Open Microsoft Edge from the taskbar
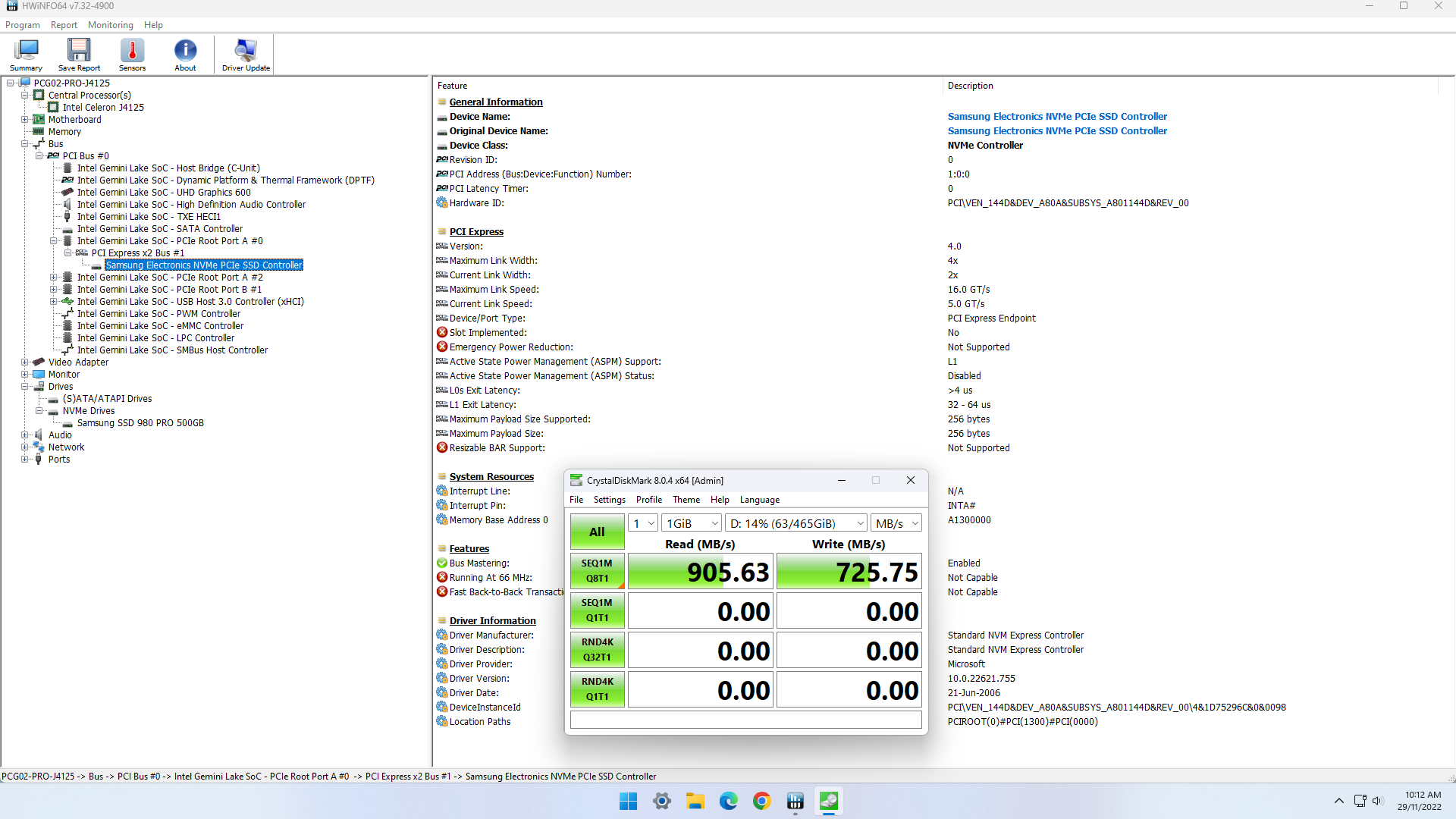Image resolution: width=1456 pixels, height=819 pixels. click(728, 801)
